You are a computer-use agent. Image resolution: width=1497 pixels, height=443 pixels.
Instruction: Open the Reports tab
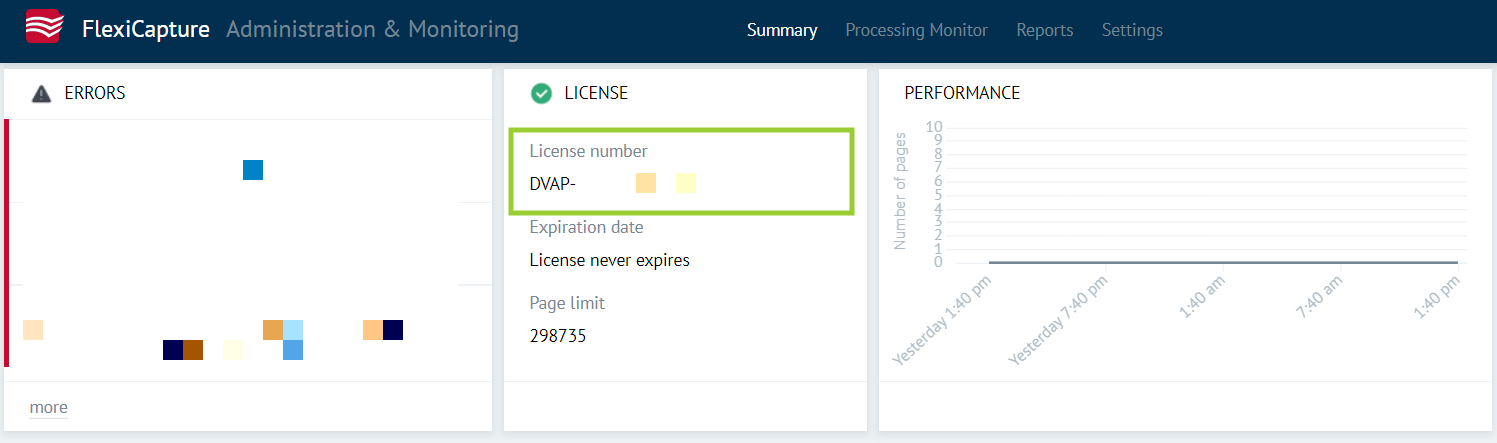pyautogui.click(x=1045, y=30)
